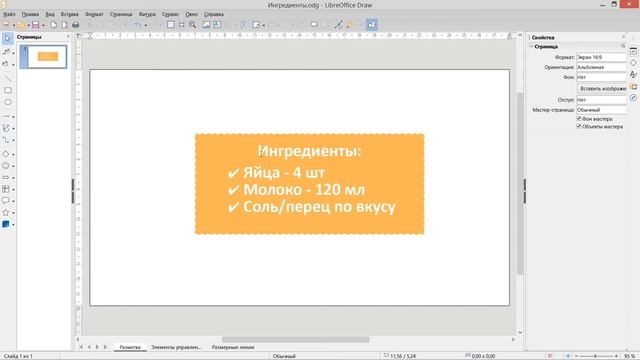Select the Callouts speech bubble tool
The height and width of the screenshot is (360, 640).
click(x=6, y=201)
